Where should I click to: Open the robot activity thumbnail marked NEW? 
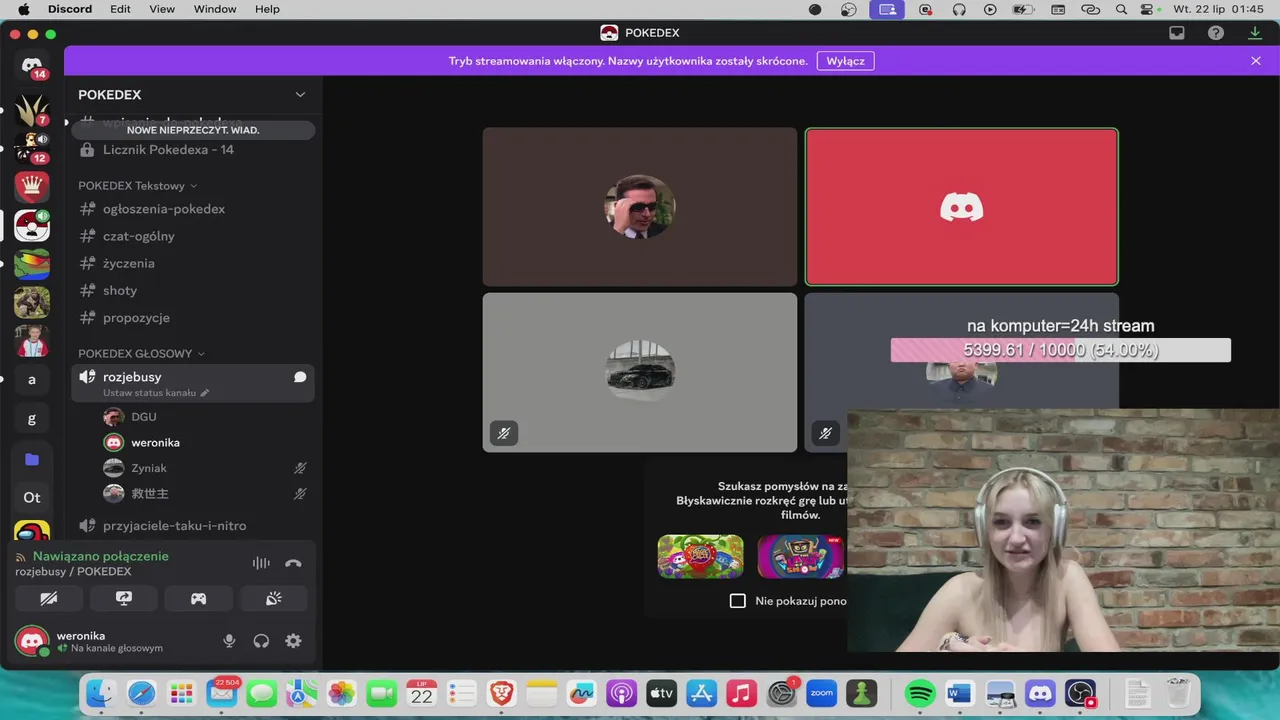[x=800, y=557]
